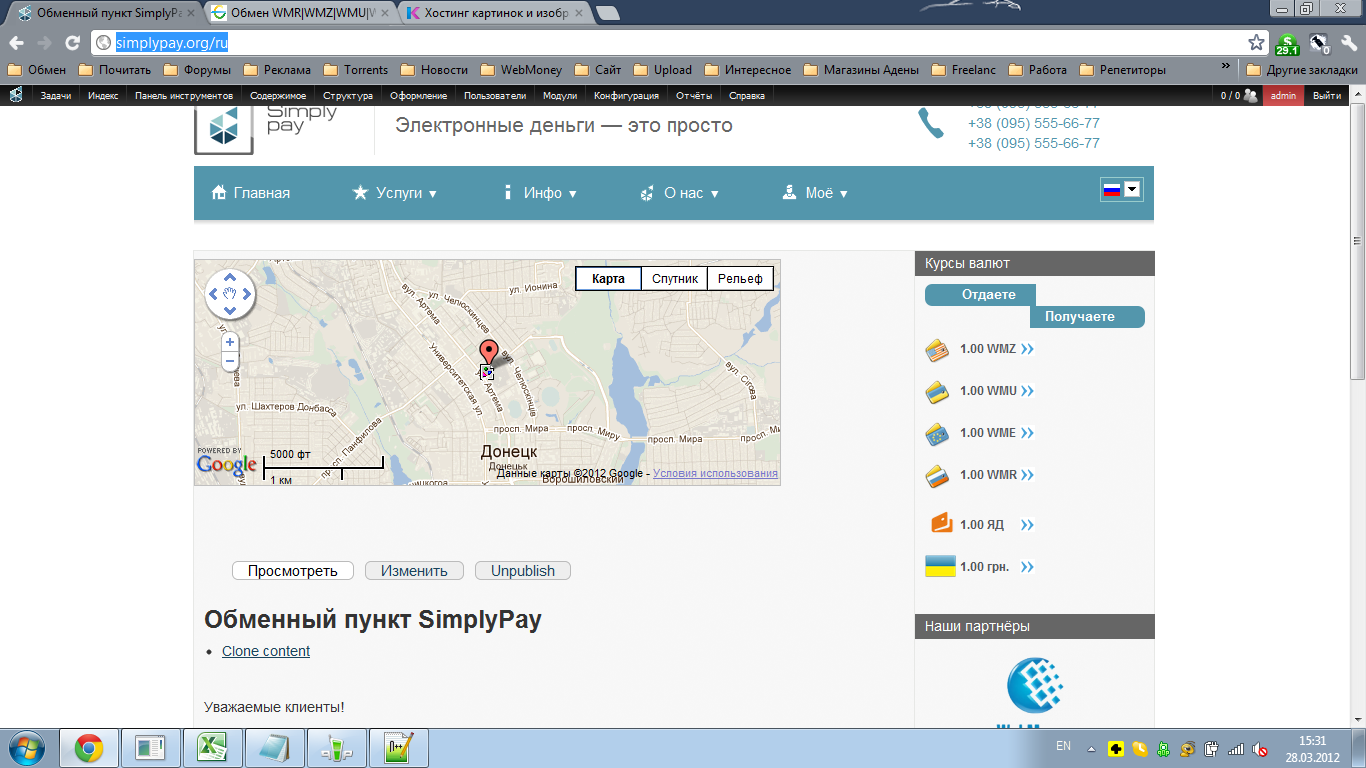Select the Отдаете tab

point(980,295)
